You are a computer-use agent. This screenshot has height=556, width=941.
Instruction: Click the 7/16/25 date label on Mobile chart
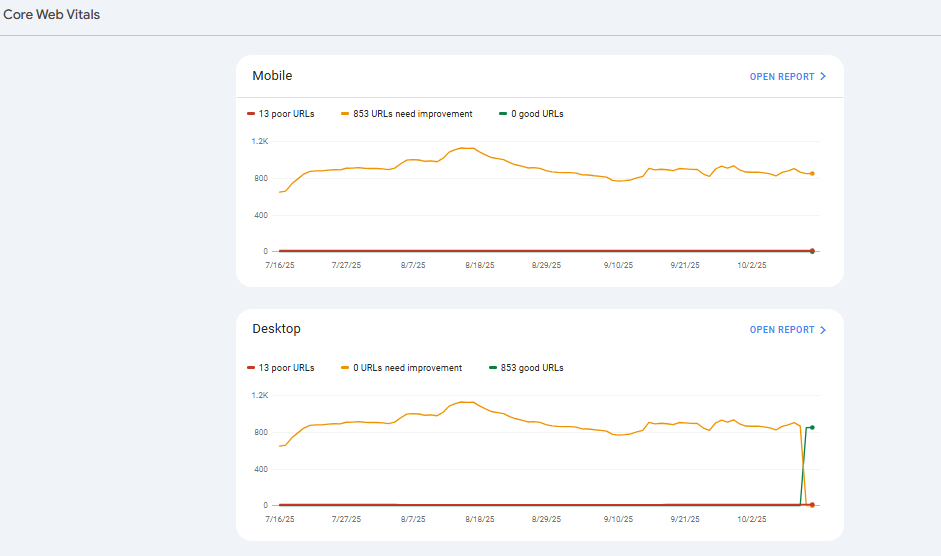280,266
